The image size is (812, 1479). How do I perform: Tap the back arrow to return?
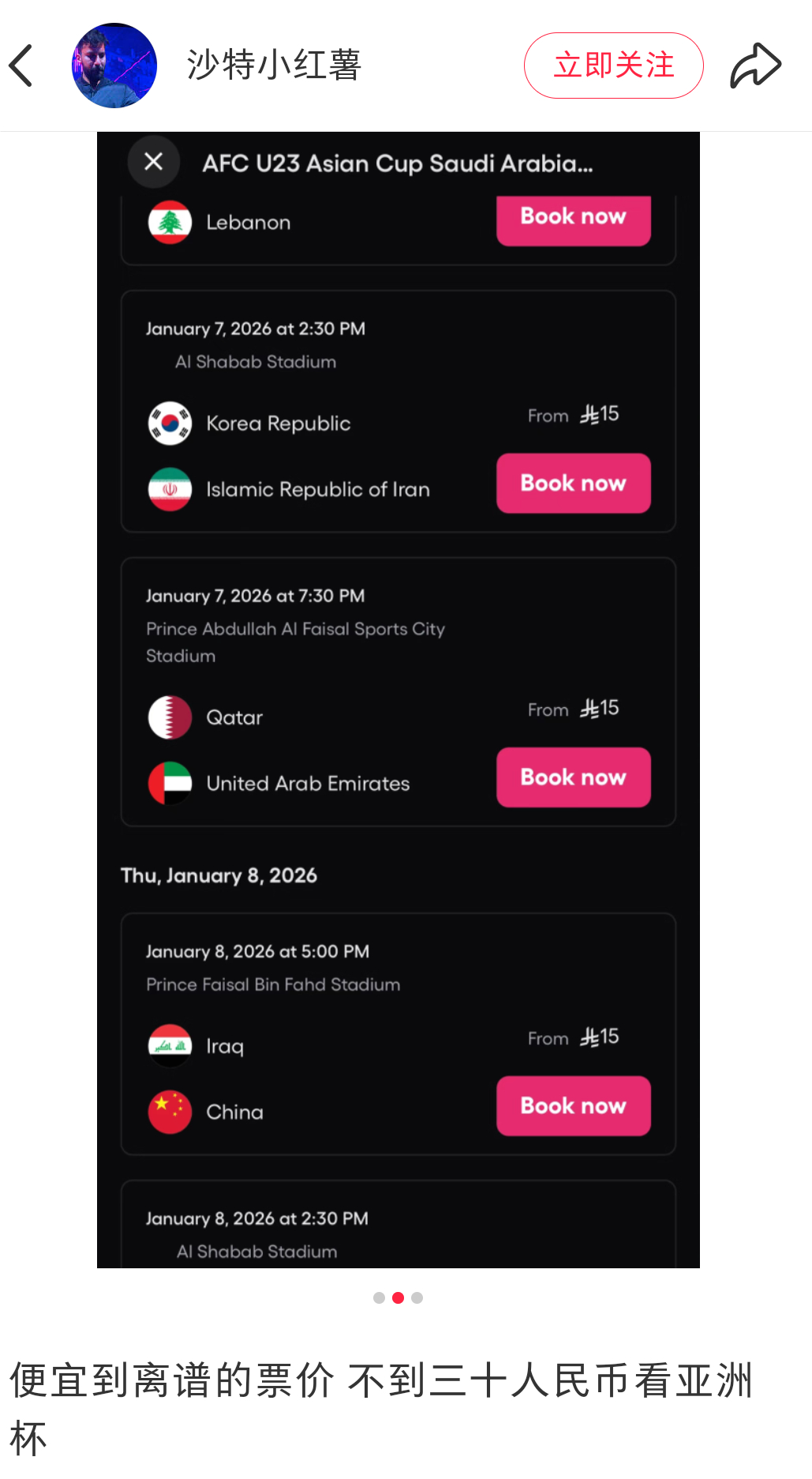click(x=21, y=65)
